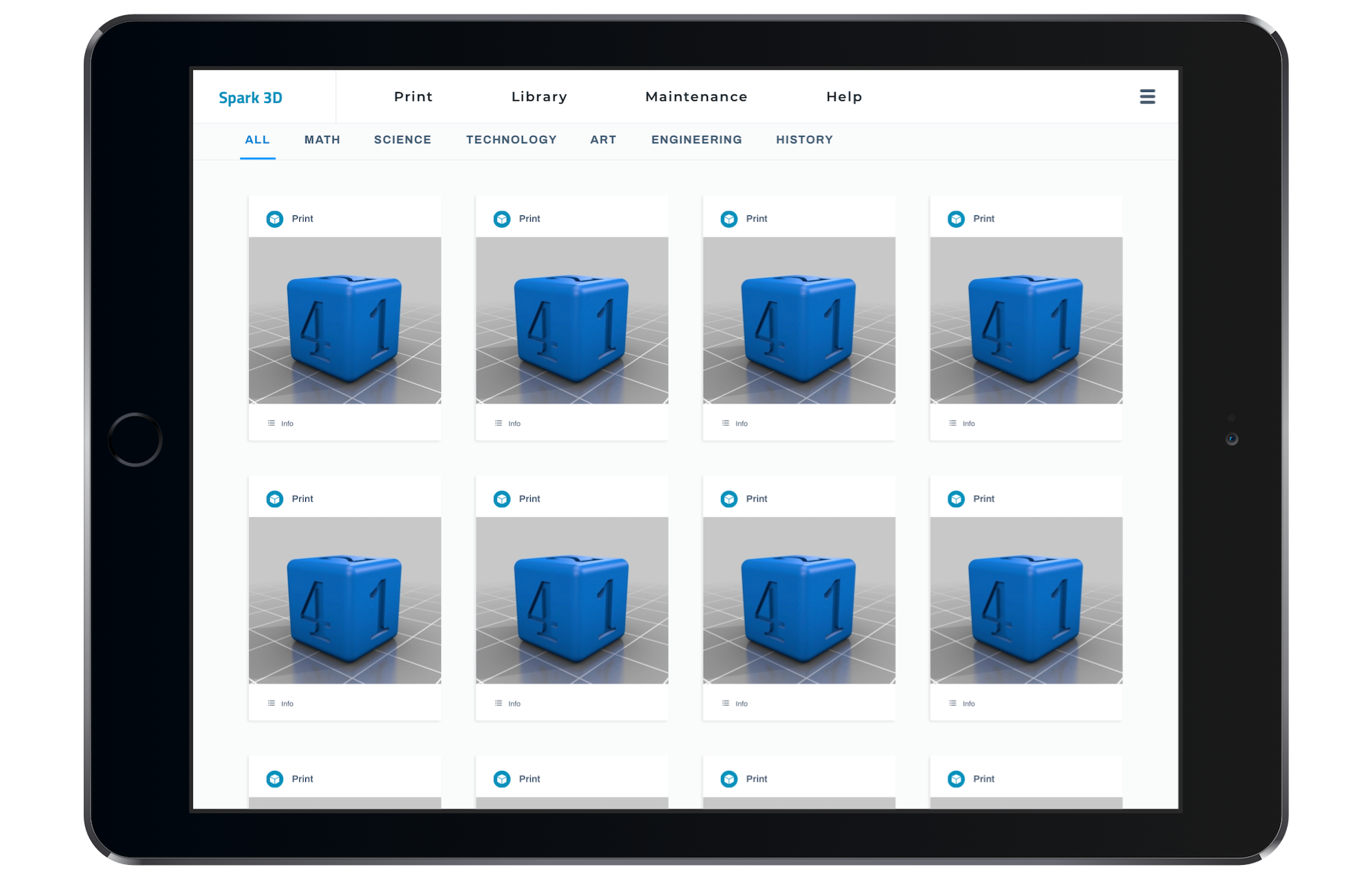Switch to the MATH category tab
Image resolution: width=1372 pixels, height=880 pixels.
point(322,140)
